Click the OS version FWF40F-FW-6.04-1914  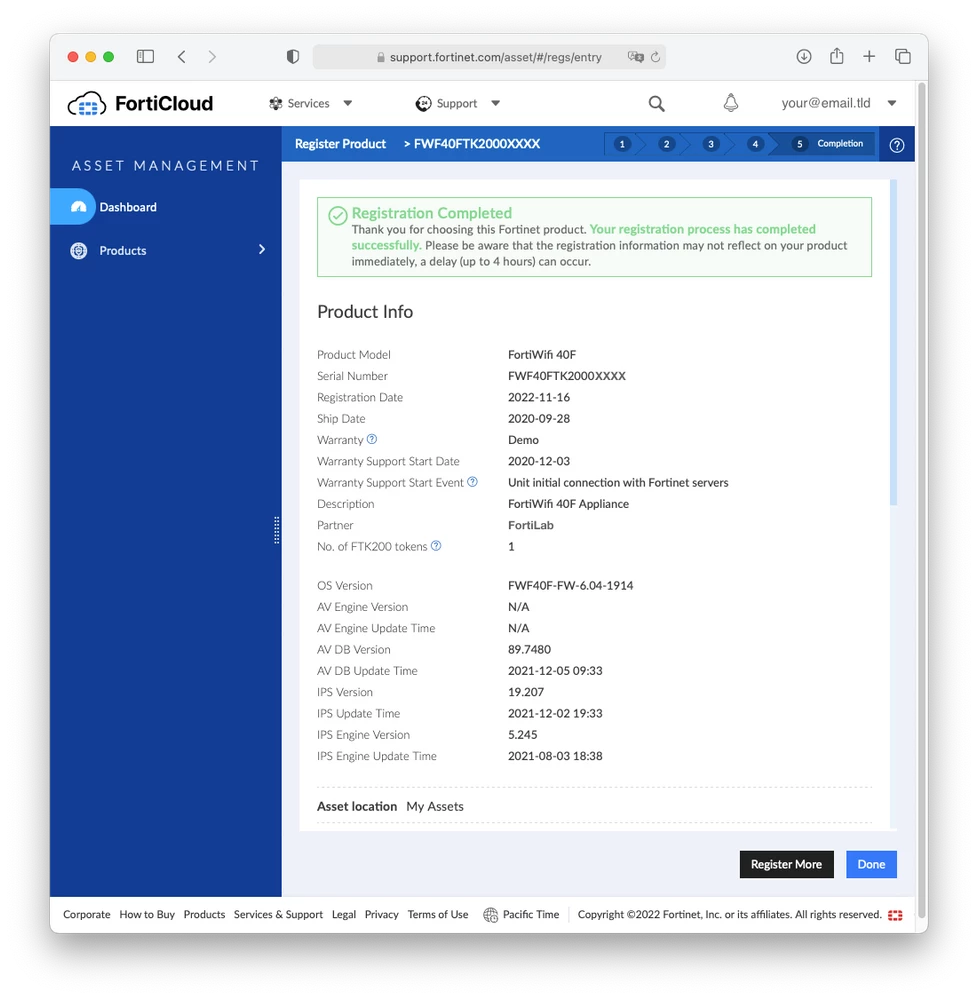tap(570, 585)
